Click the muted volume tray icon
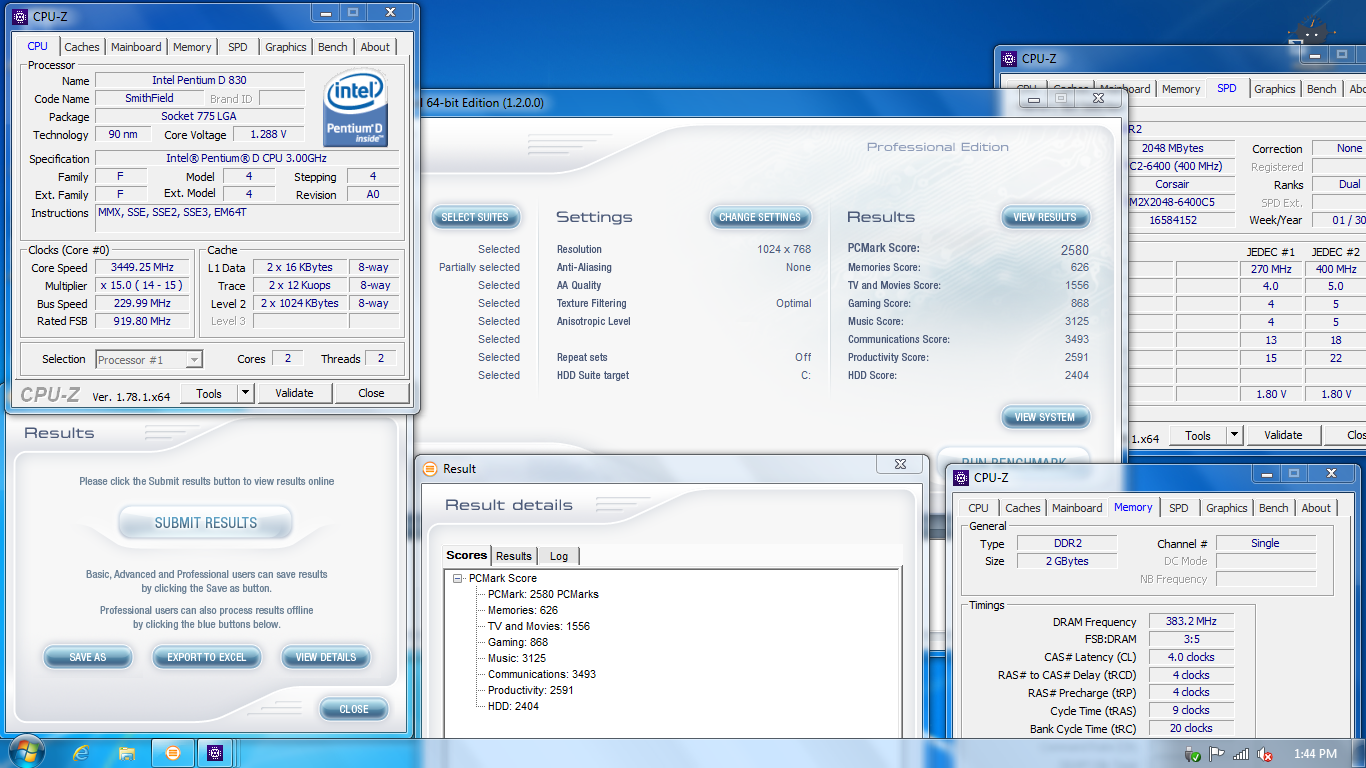This screenshot has width=1366, height=768. point(1265,754)
